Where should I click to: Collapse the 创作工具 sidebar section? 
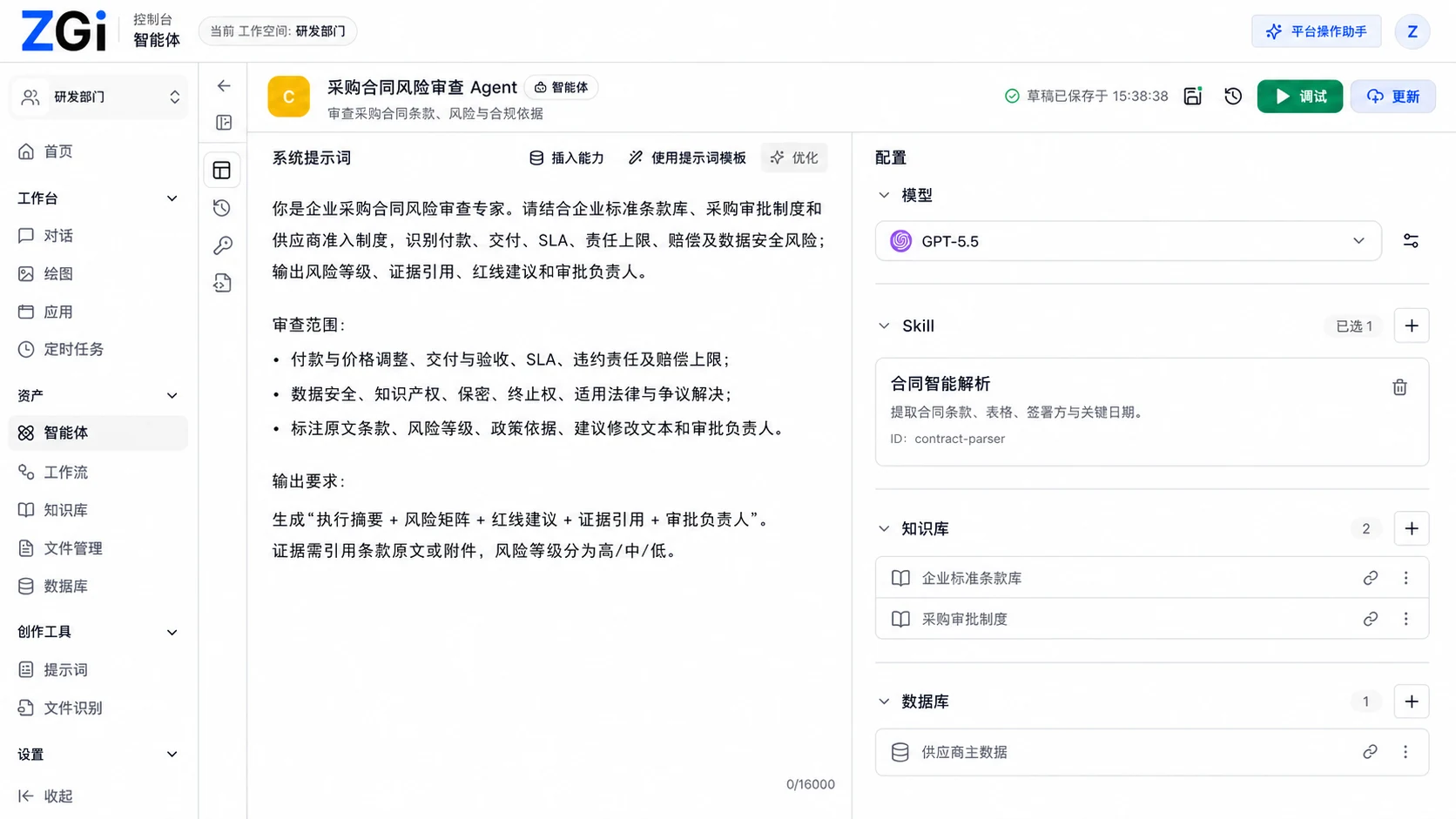172,632
